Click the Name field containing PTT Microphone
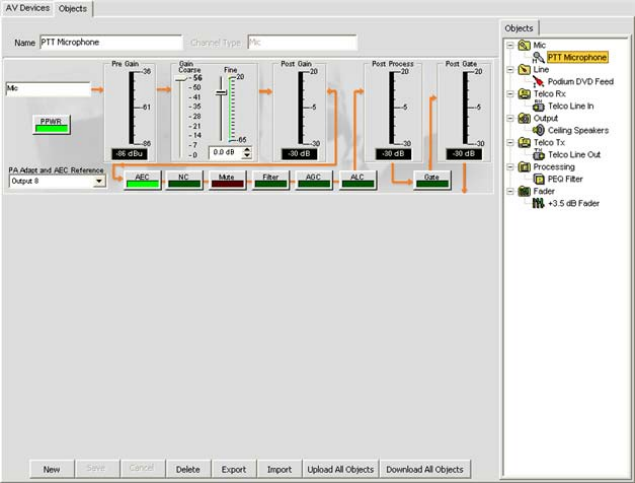The height and width of the screenshot is (483, 635). [x=110, y=43]
